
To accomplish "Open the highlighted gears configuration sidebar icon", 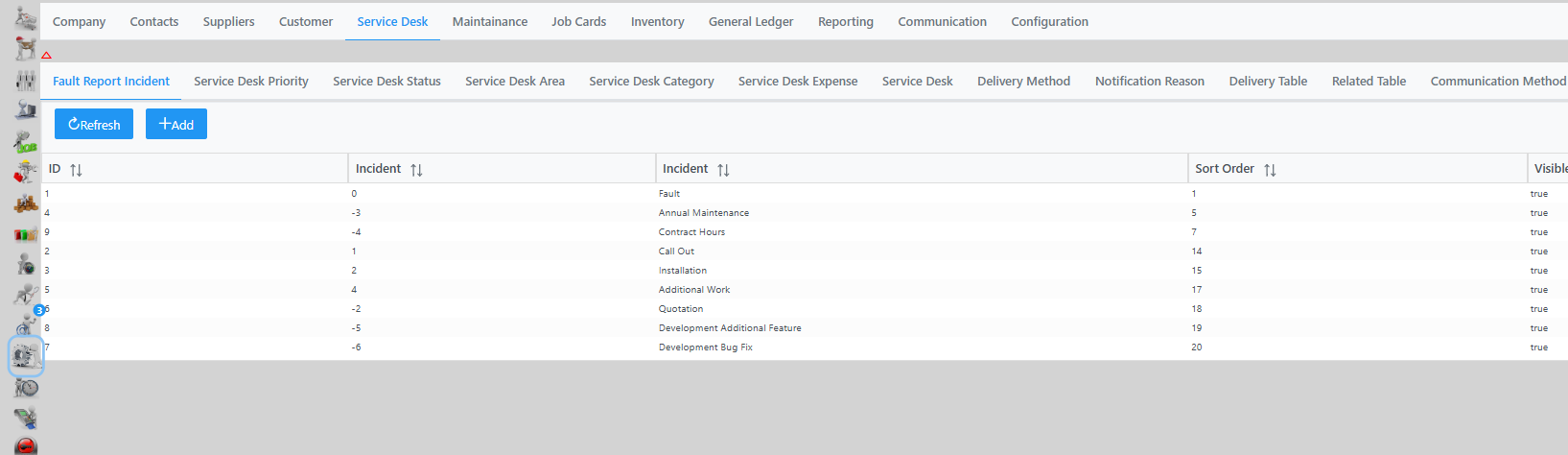I will pyautogui.click(x=26, y=356).
